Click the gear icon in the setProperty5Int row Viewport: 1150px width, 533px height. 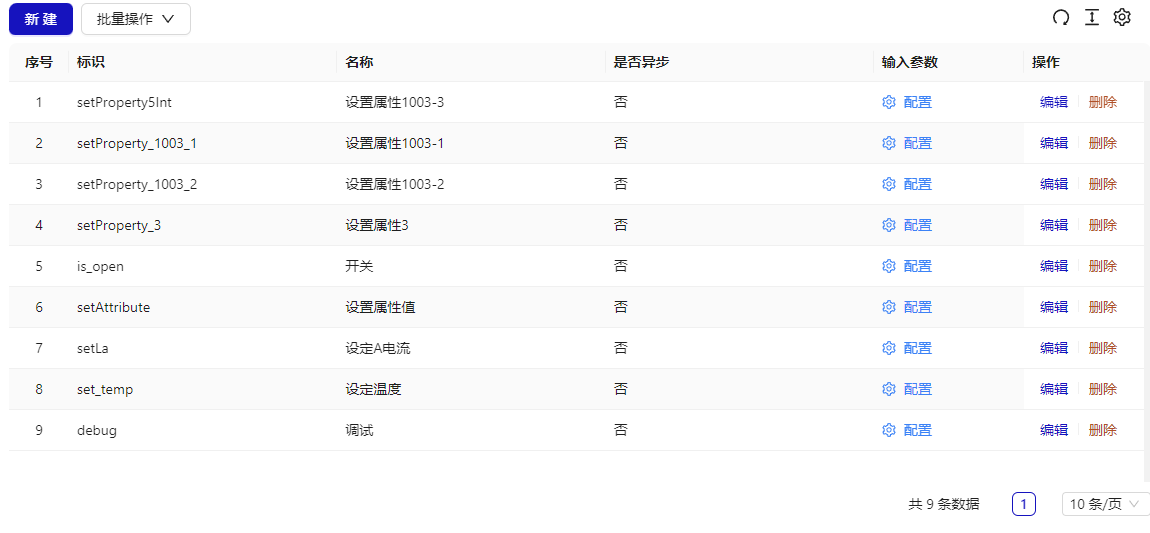888,102
